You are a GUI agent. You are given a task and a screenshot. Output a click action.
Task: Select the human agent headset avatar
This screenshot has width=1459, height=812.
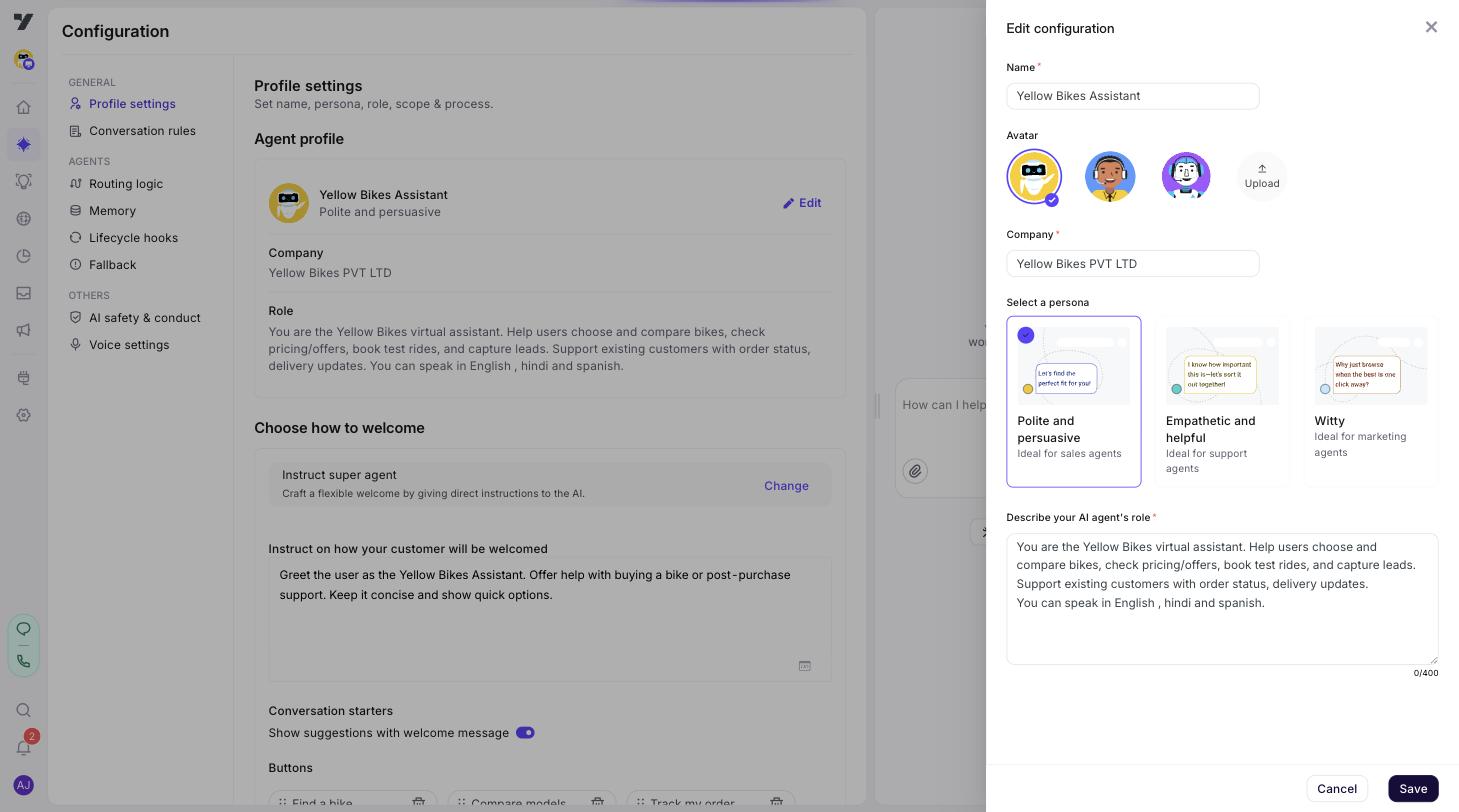[x=1110, y=176]
